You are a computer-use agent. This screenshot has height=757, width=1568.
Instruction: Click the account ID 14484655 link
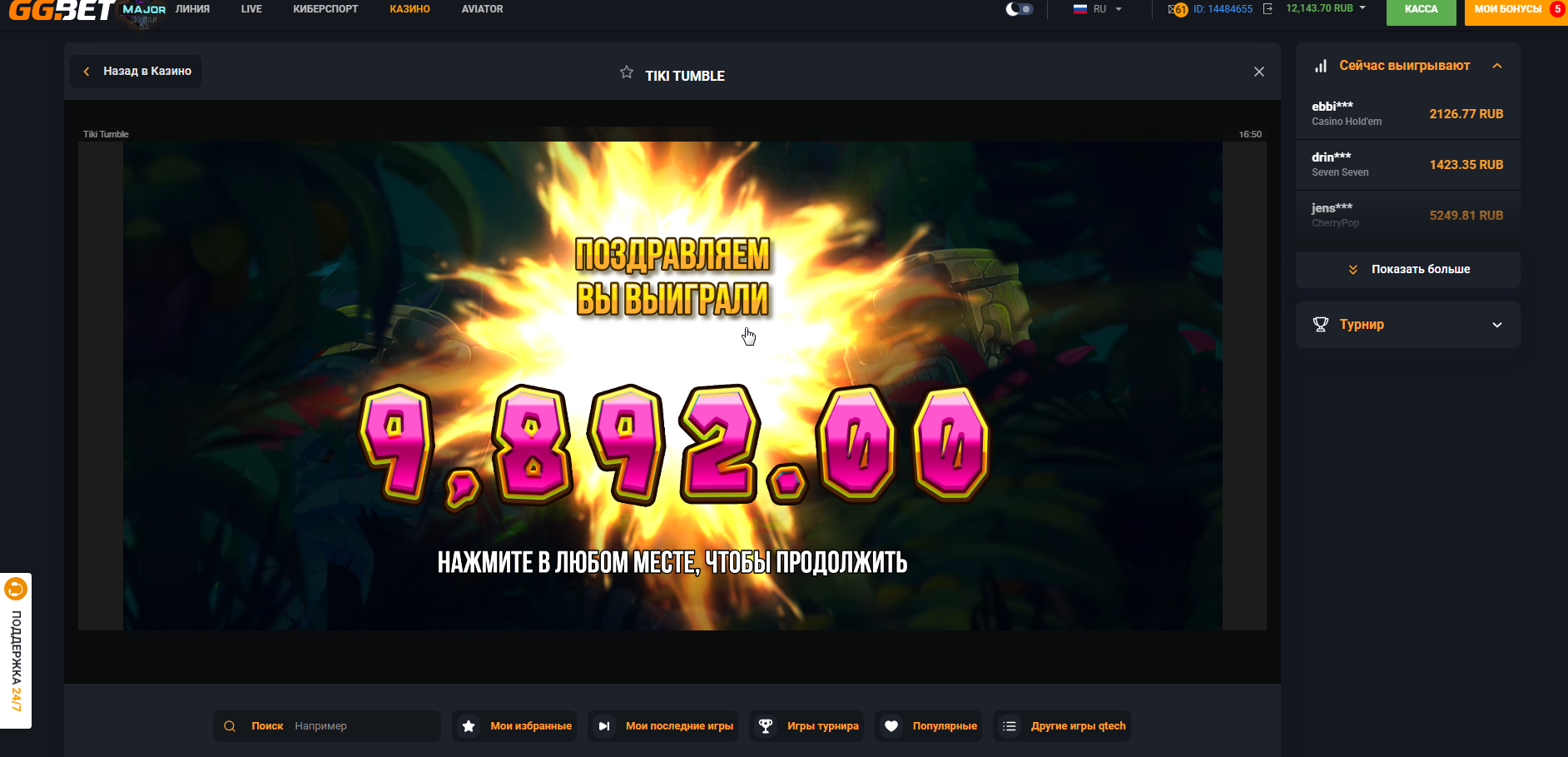tap(1223, 9)
